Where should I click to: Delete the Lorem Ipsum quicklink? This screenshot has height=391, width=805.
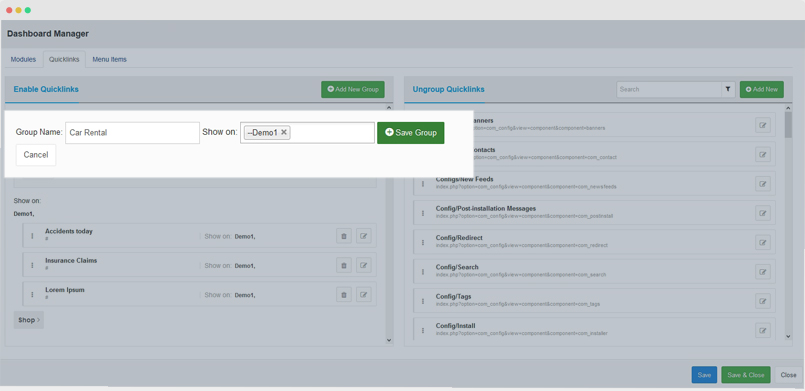[x=344, y=295]
